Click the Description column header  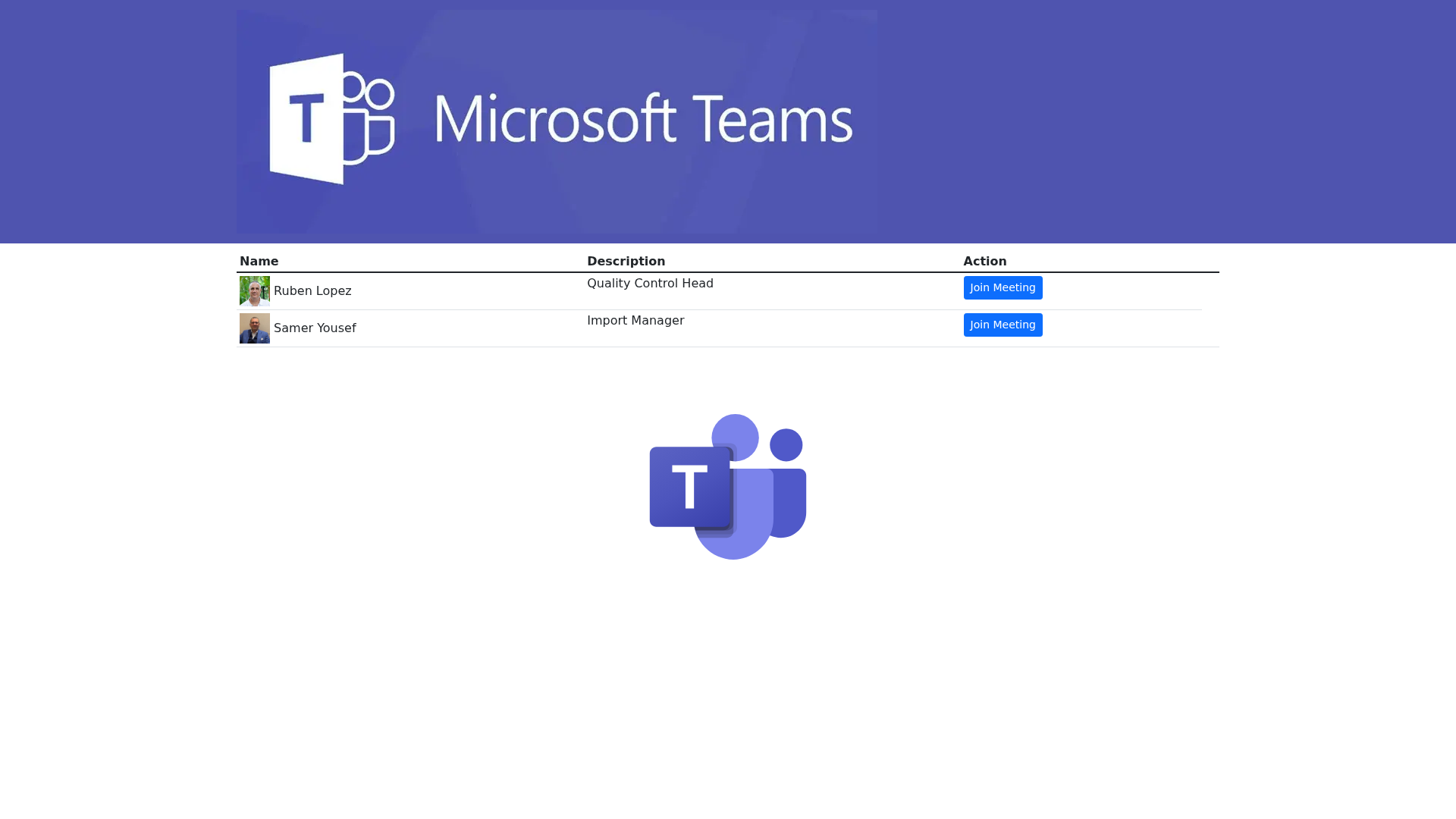(626, 261)
